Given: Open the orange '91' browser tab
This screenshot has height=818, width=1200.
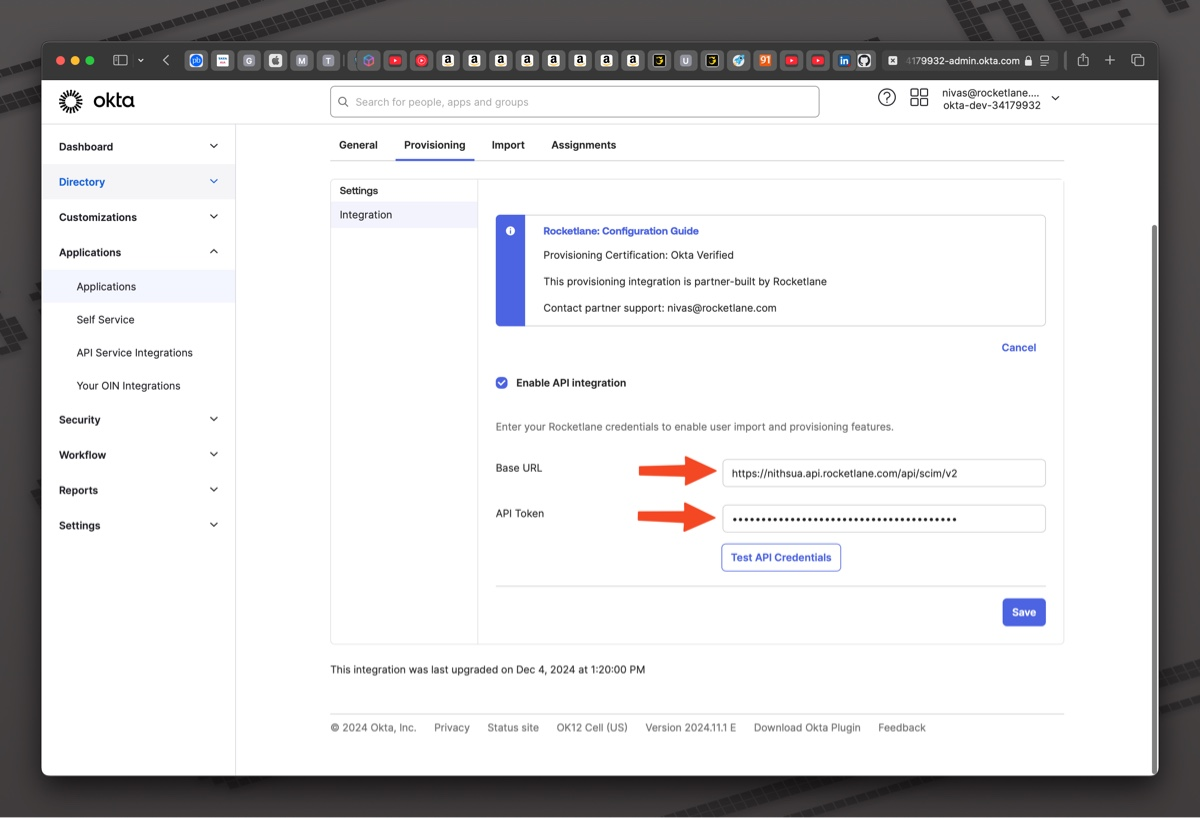Looking at the screenshot, I should 765,60.
